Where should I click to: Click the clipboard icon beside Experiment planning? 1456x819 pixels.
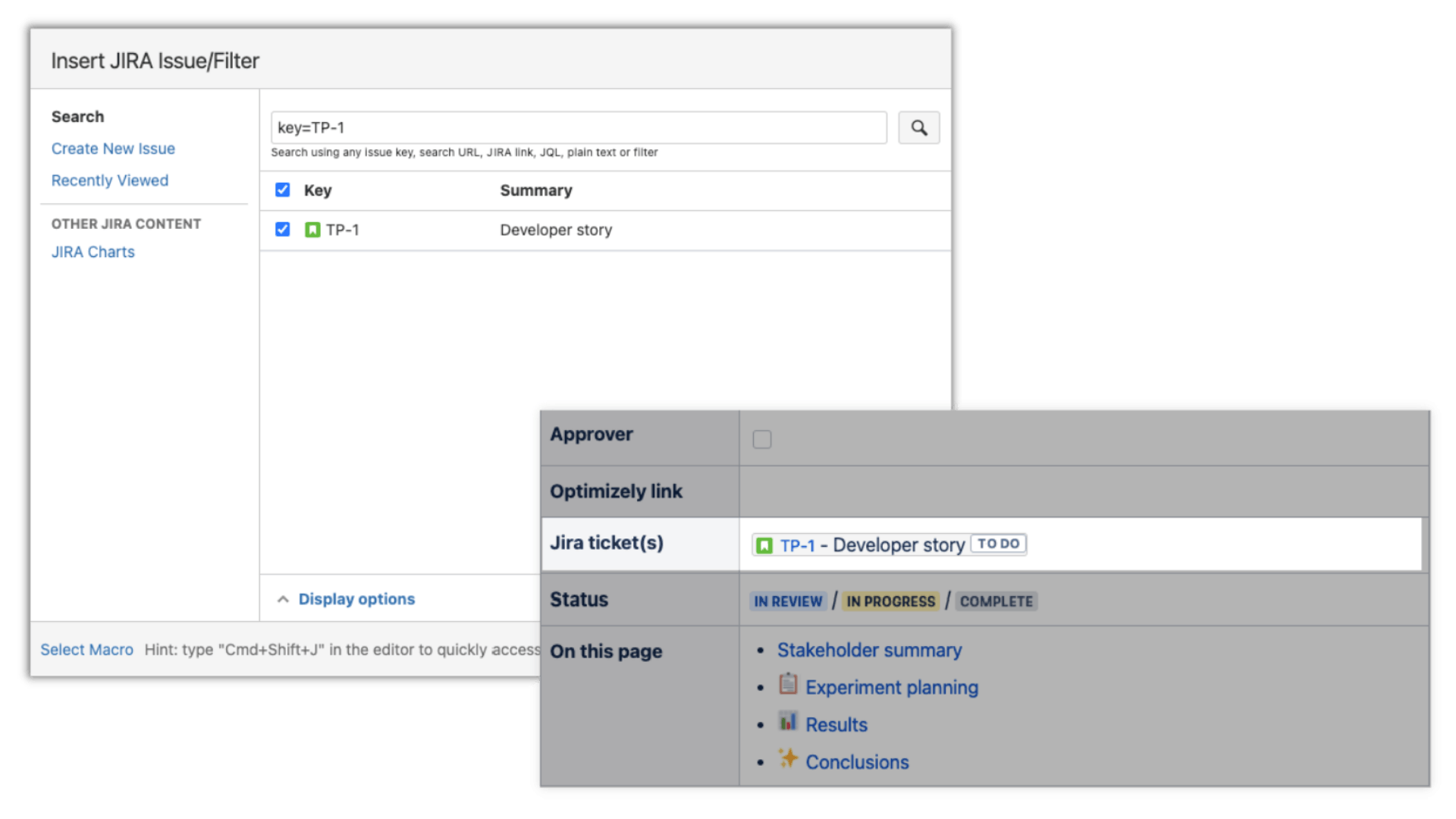[x=788, y=684]
